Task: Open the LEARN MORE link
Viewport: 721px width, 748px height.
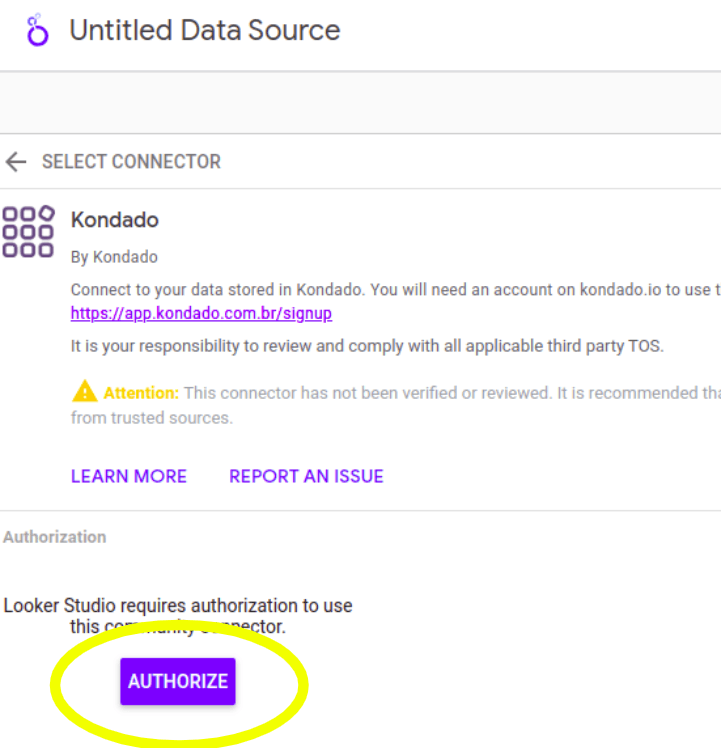Action: click(129, 476)
